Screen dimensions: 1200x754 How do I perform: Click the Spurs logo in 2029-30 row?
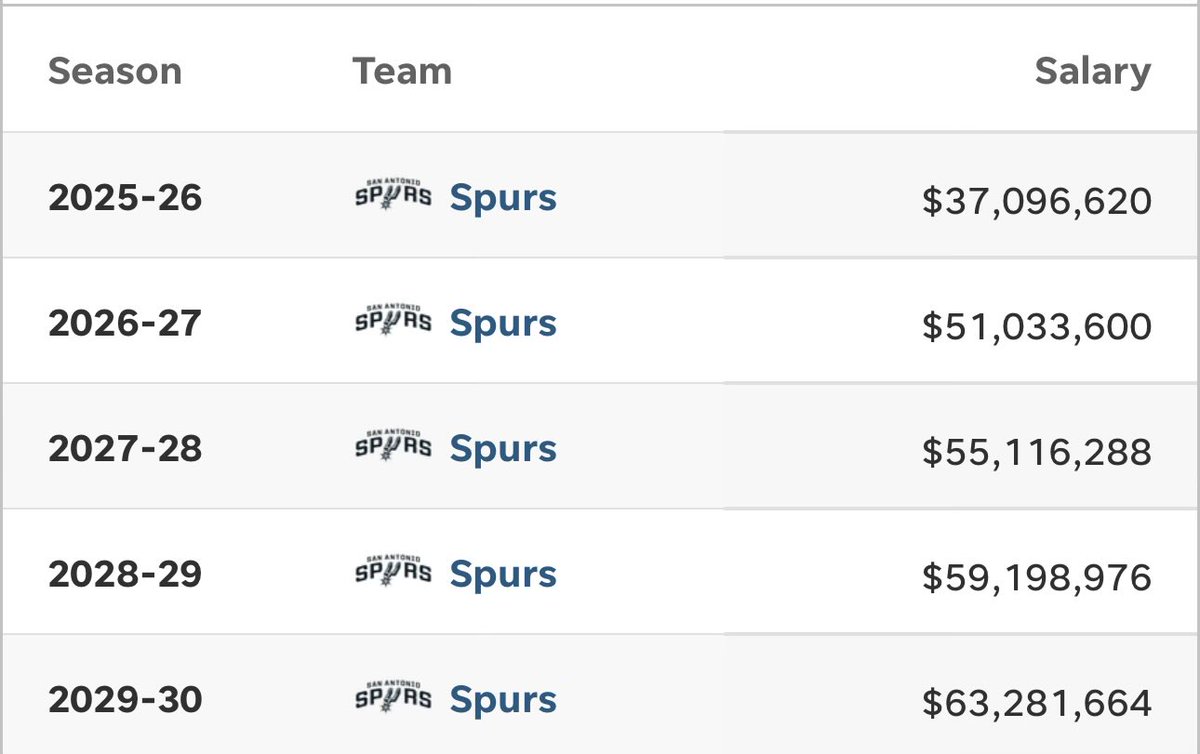click(x=394, y=696)
